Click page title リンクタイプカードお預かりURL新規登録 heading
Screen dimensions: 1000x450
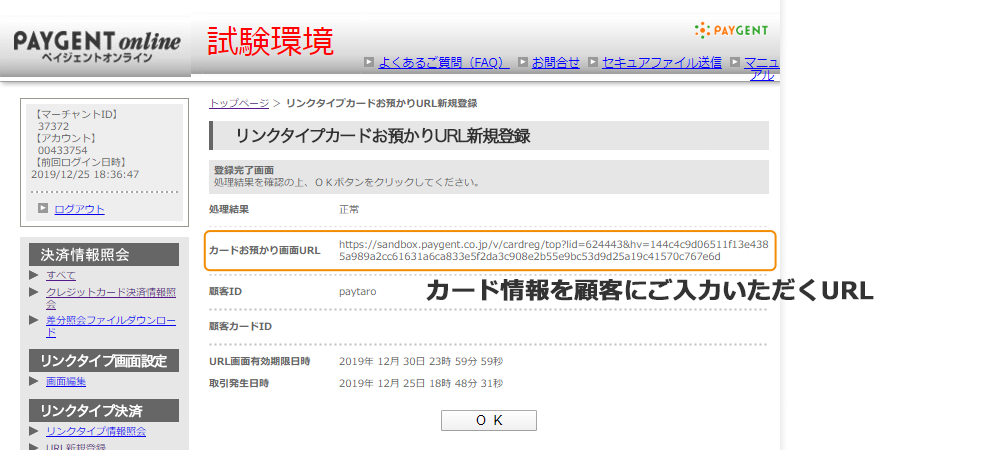point(383,136)
